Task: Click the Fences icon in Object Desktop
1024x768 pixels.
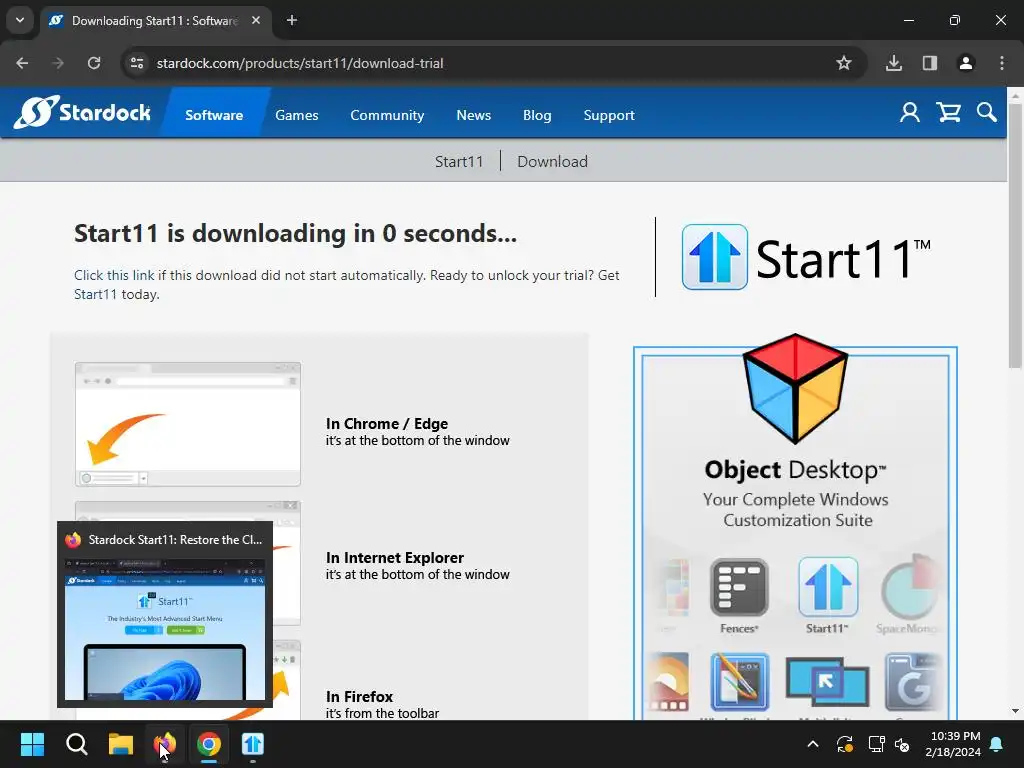Action: pos(739,587)
